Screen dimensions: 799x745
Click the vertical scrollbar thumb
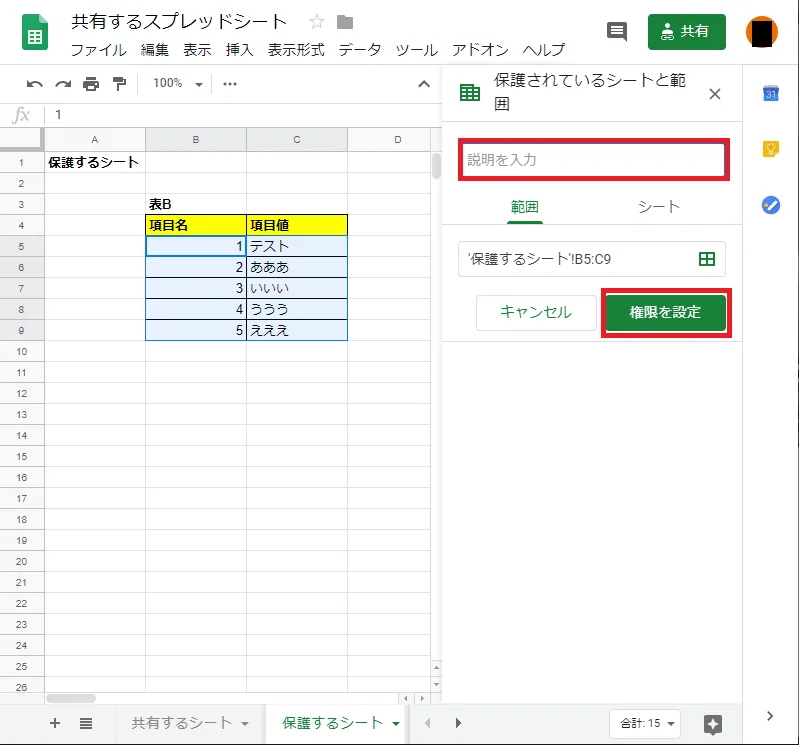click(436, 166)
